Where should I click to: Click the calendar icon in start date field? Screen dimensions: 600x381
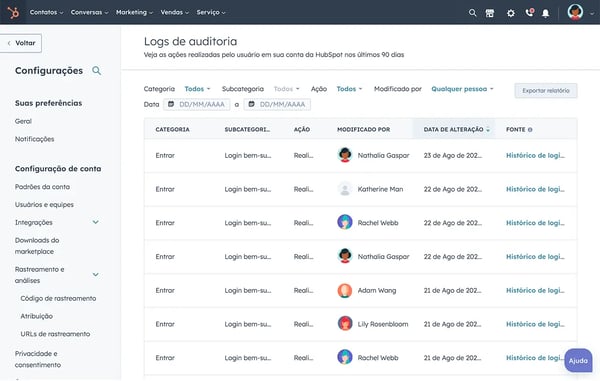(171, 104)
